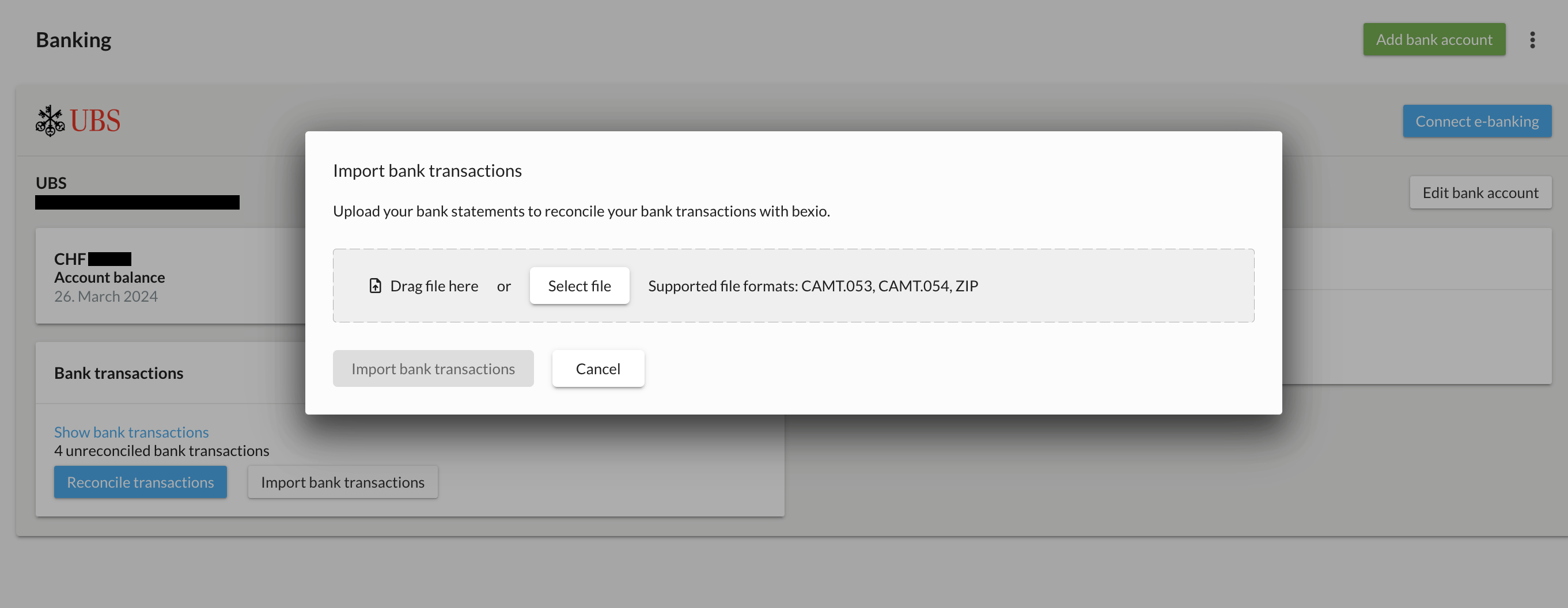
Task: Click the Banking page heading
Action: point(74,40)
